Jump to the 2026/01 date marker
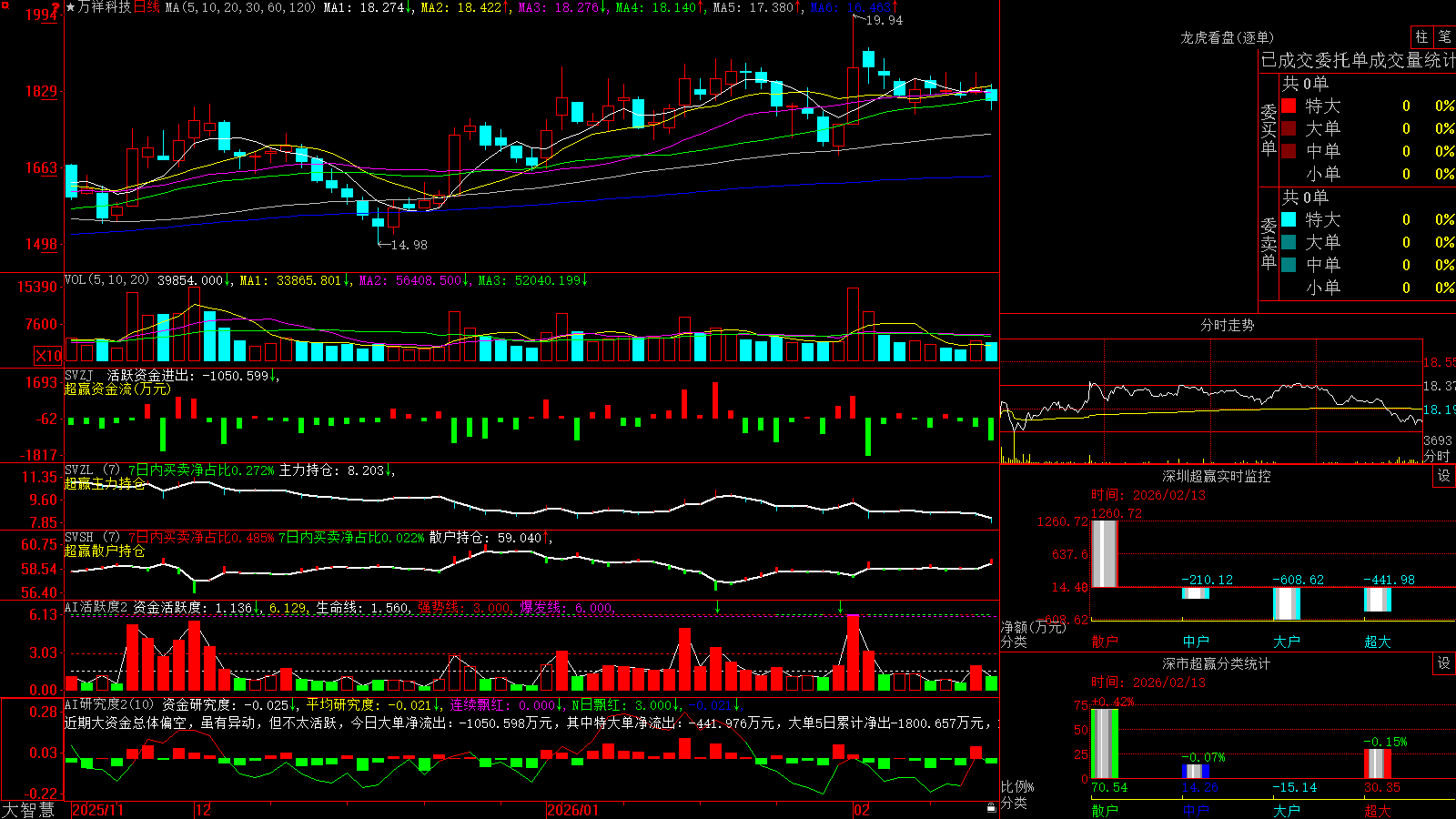This screenshot has width=1456, height=819. pos(573,810)
